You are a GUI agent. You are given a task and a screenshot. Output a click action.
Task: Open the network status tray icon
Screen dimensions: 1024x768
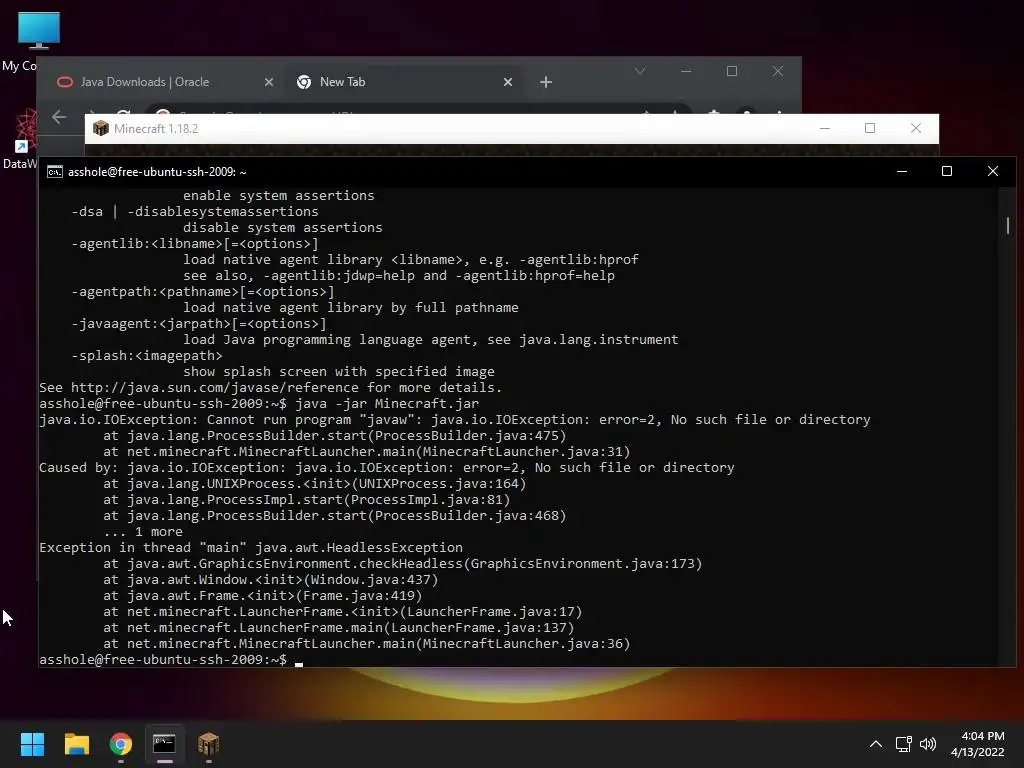[903, 744]
